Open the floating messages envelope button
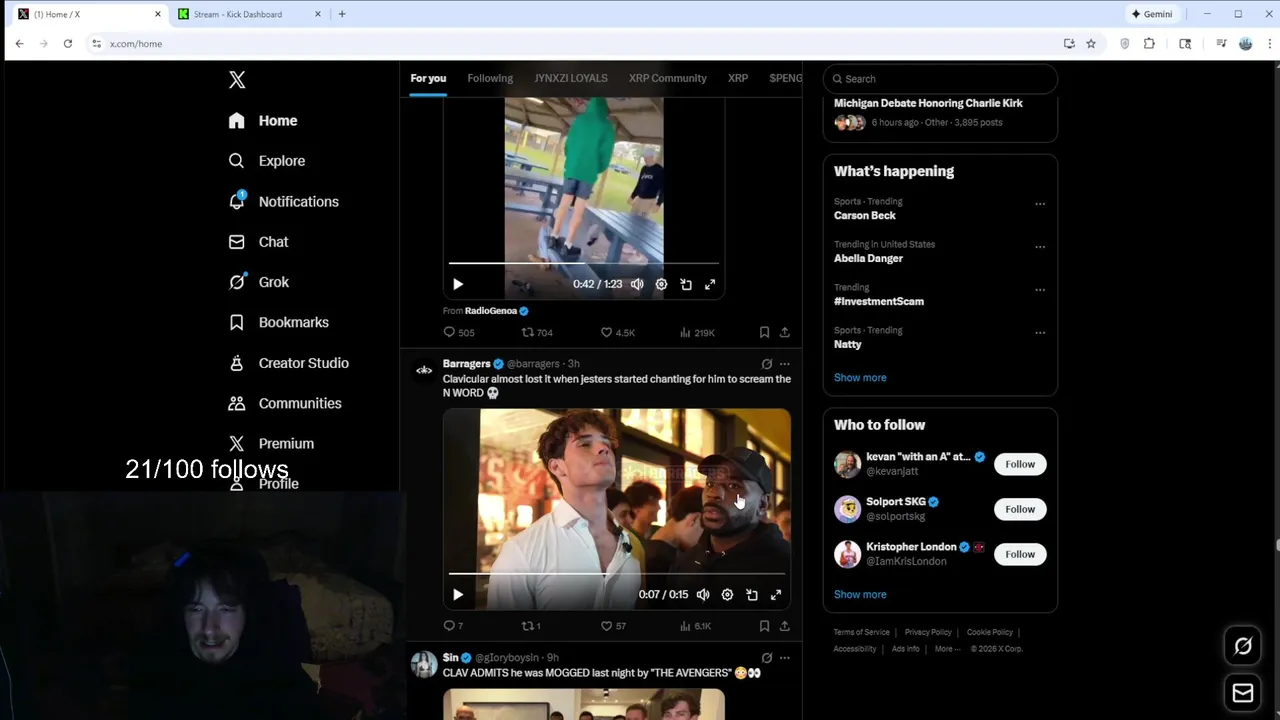The height and width of the screenshot is (720, 1280). [x=1243, y=693]
